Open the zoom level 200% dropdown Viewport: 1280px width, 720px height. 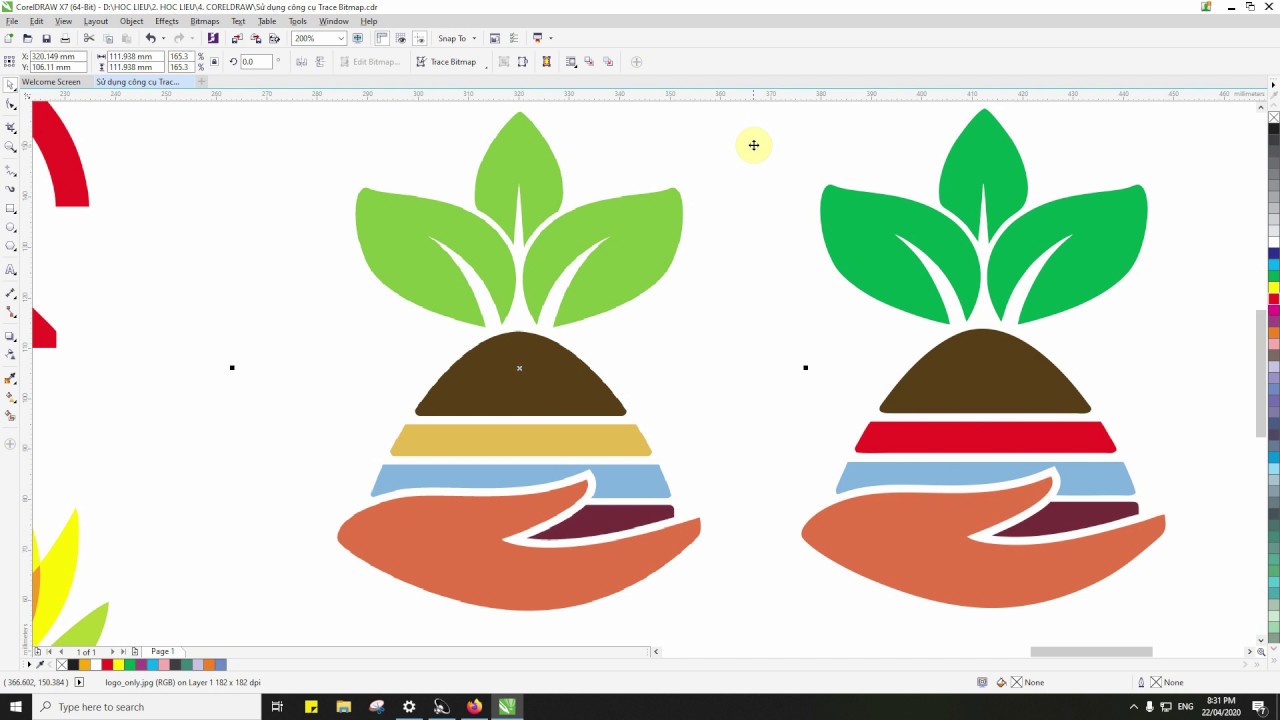coord(341,38)
